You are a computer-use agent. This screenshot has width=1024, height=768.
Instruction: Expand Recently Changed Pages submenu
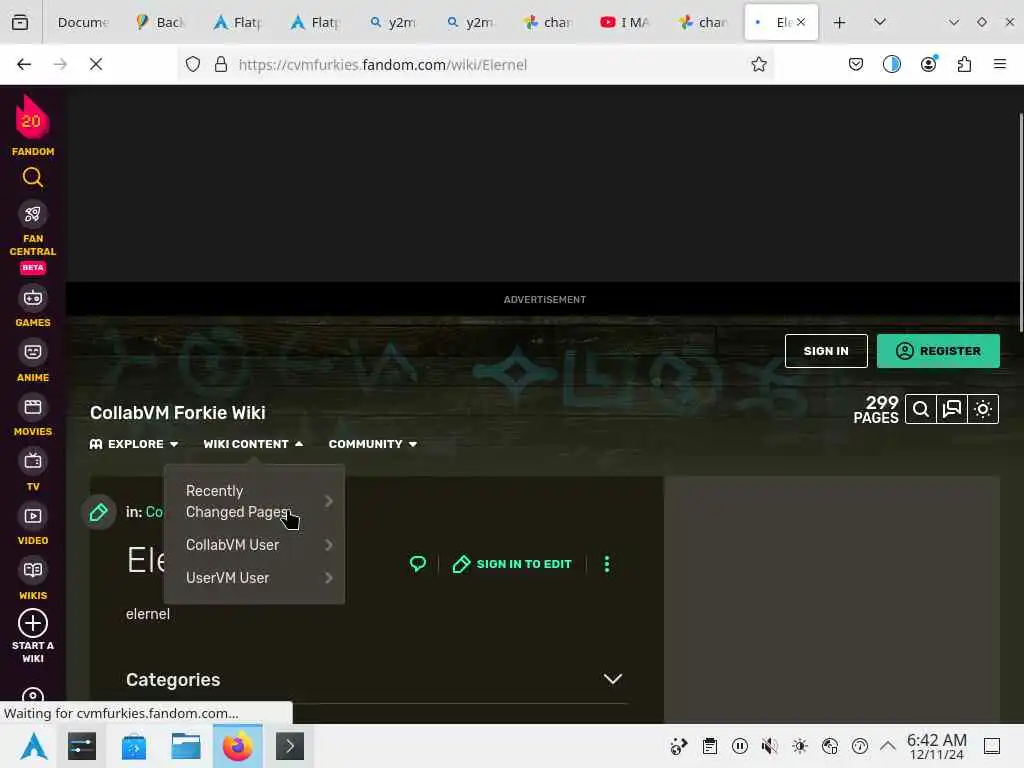[x=255, y=502]
